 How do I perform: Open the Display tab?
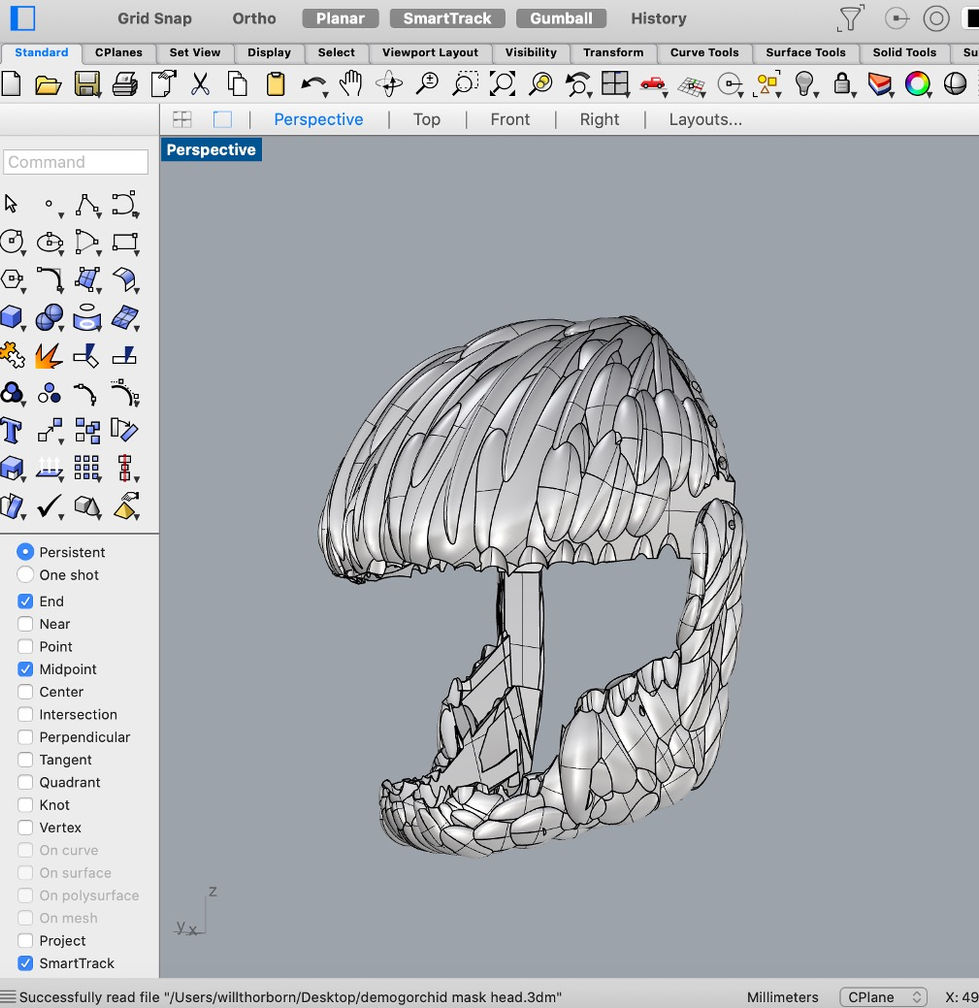point(269,53)
